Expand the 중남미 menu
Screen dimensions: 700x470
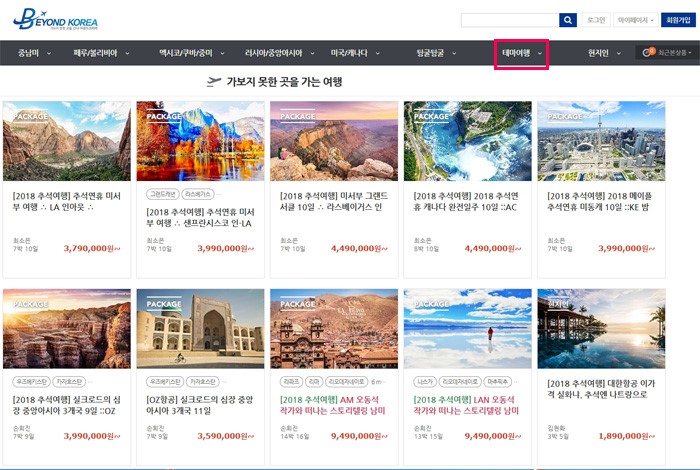pyautogui.click(x=34, y=53)
